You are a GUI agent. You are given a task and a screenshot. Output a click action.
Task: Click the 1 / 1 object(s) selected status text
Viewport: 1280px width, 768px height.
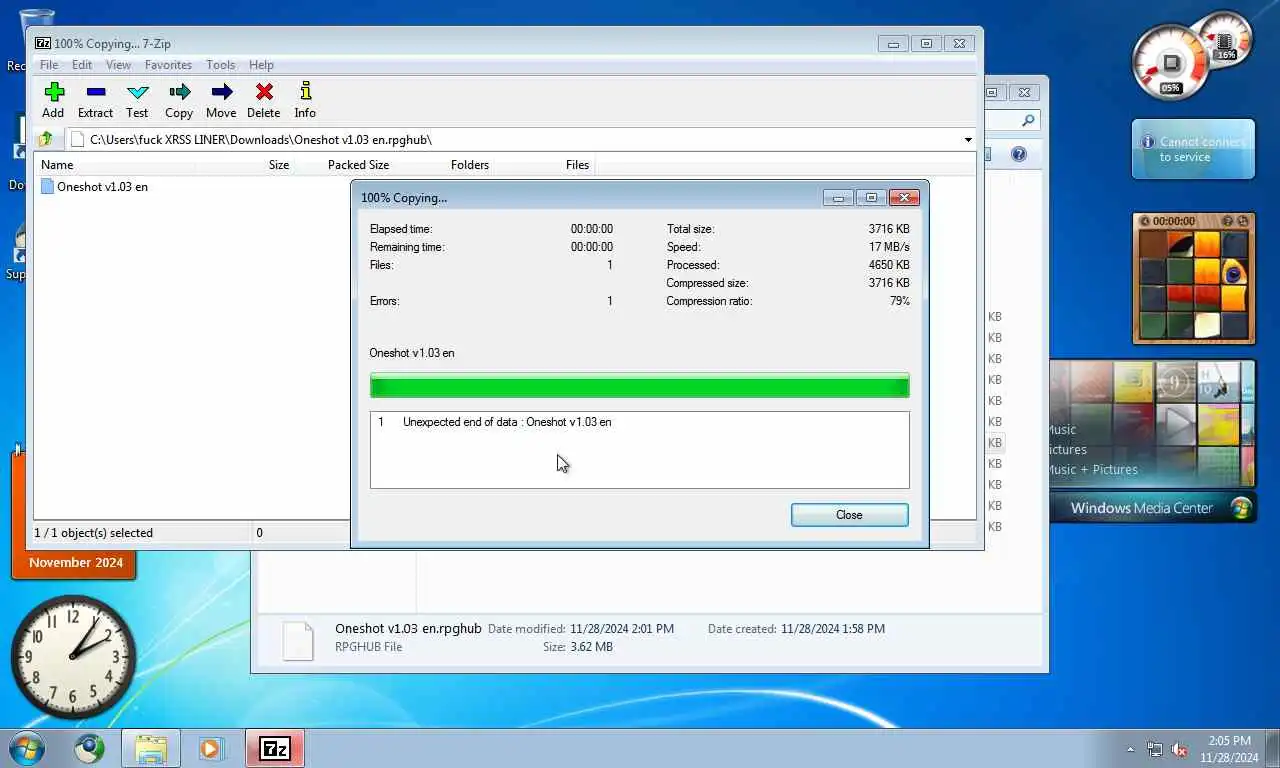93,533
